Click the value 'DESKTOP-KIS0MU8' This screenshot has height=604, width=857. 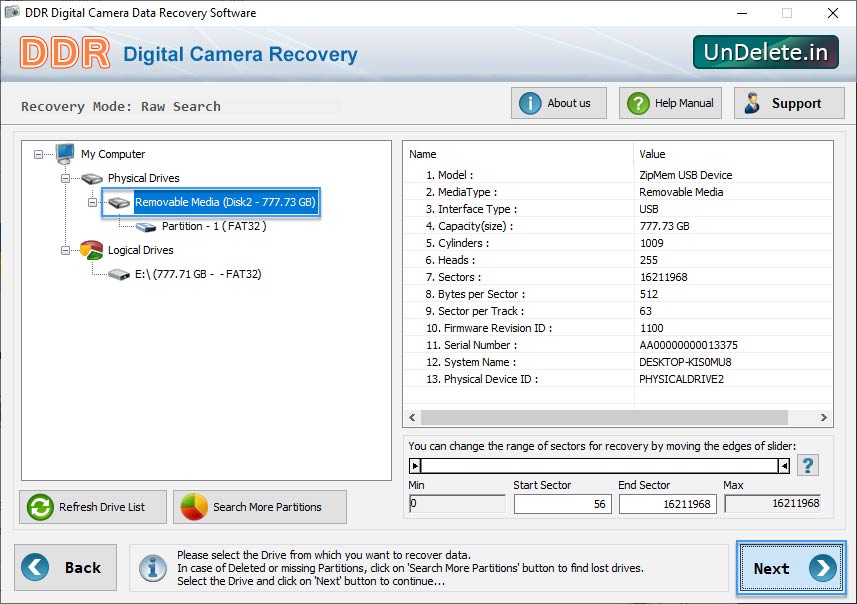point(685,362)
